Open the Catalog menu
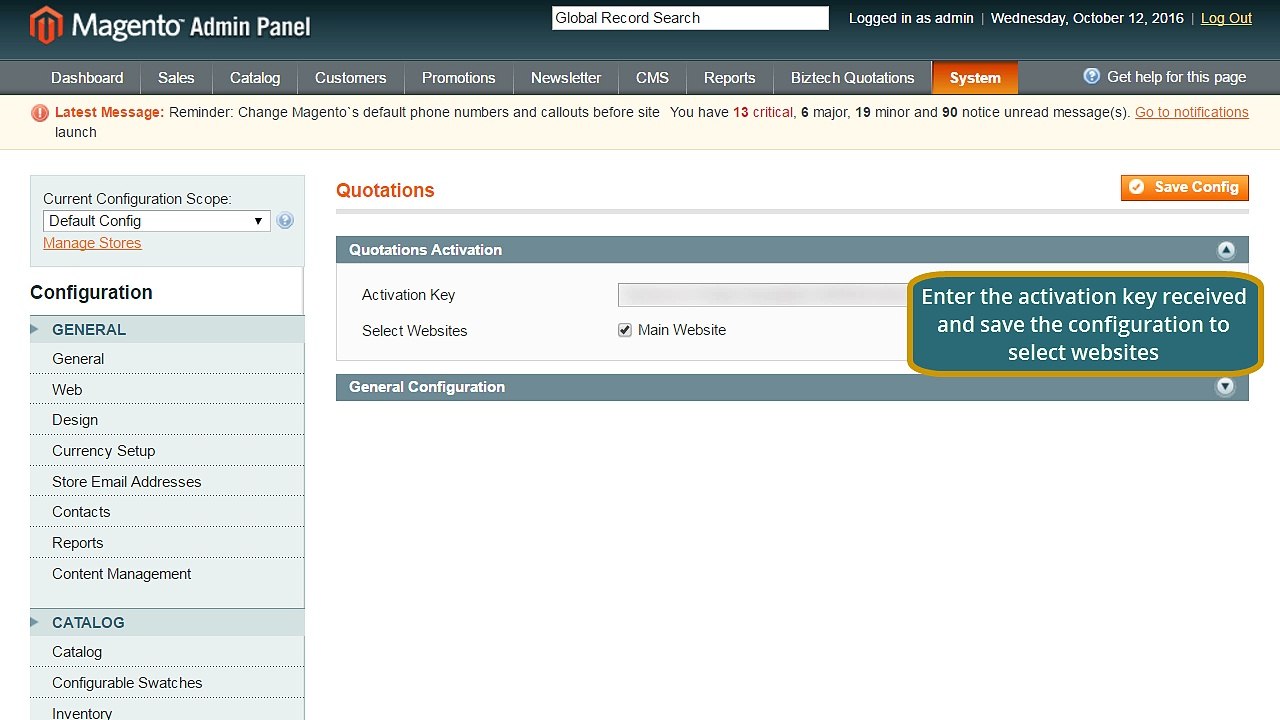Viewport: 1280px width, 720px height. [x=255, y=78]
